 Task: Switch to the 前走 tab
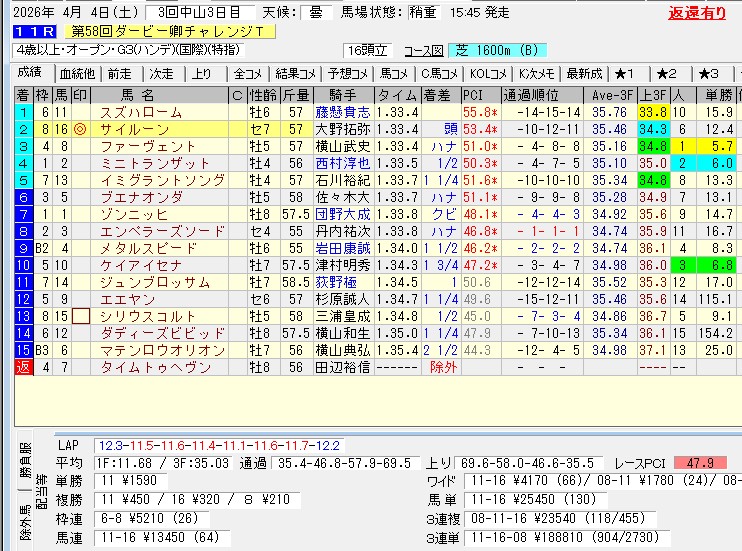coord(120,74)
